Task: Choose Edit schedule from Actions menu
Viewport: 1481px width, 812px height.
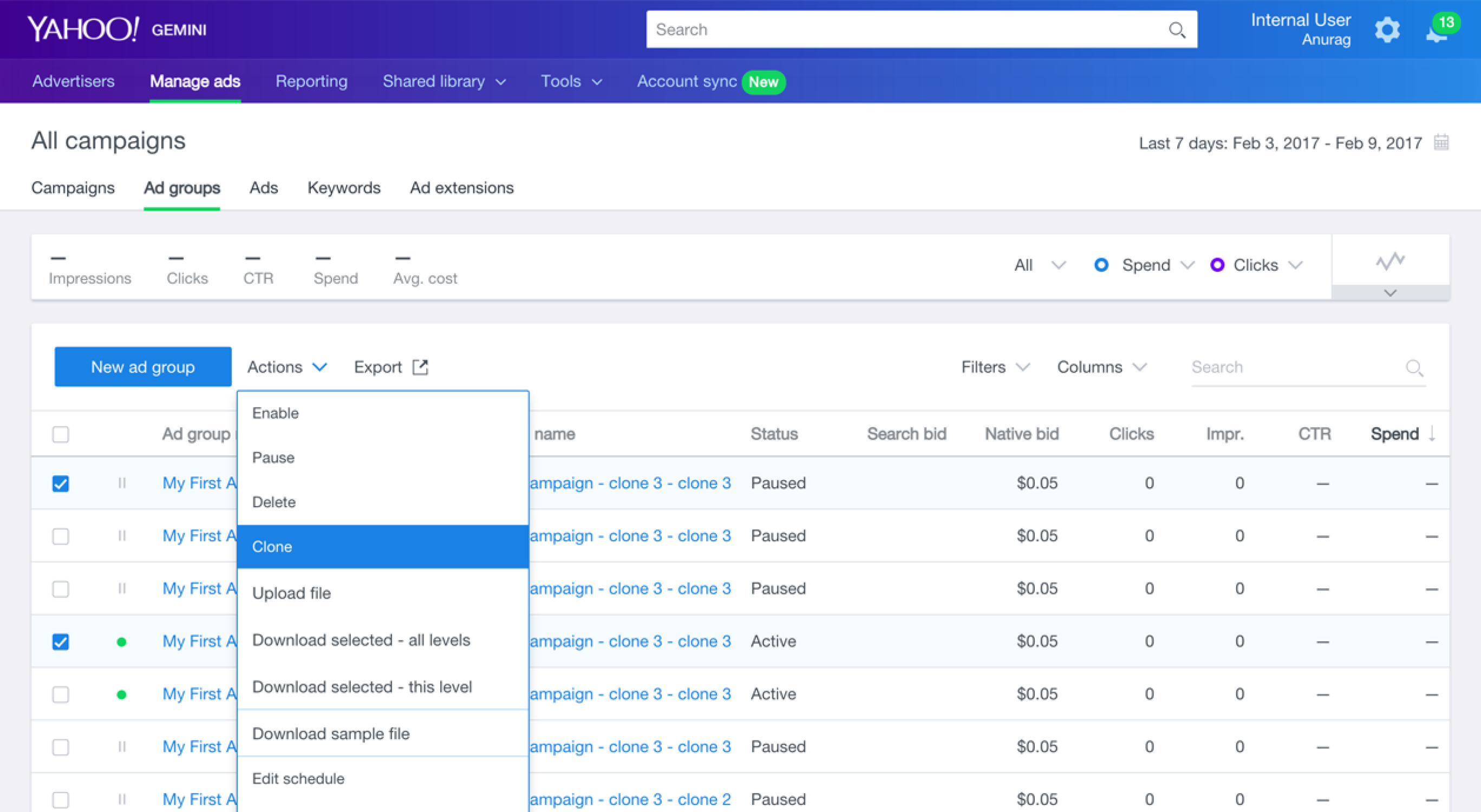Action: point(383,778)
